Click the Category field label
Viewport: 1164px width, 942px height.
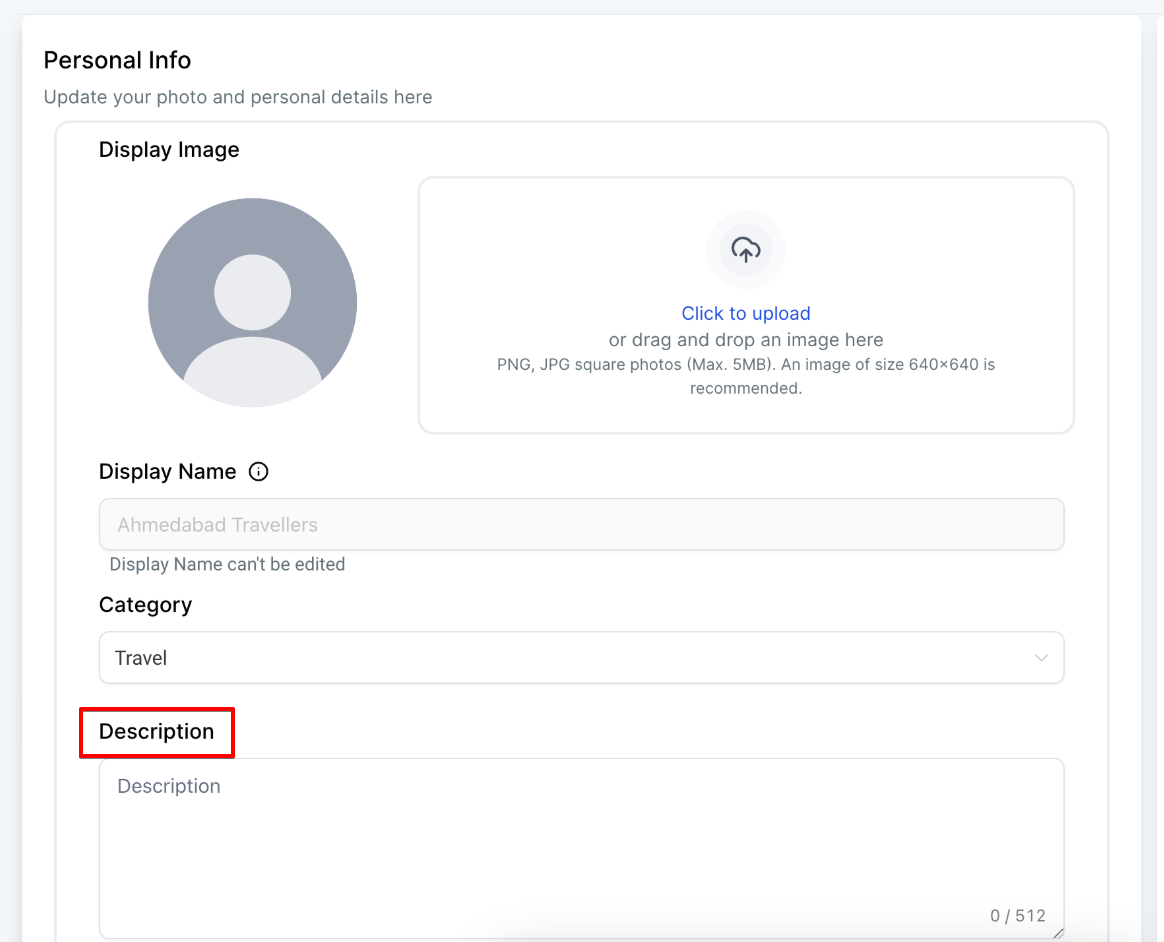(x=145, y=605)
